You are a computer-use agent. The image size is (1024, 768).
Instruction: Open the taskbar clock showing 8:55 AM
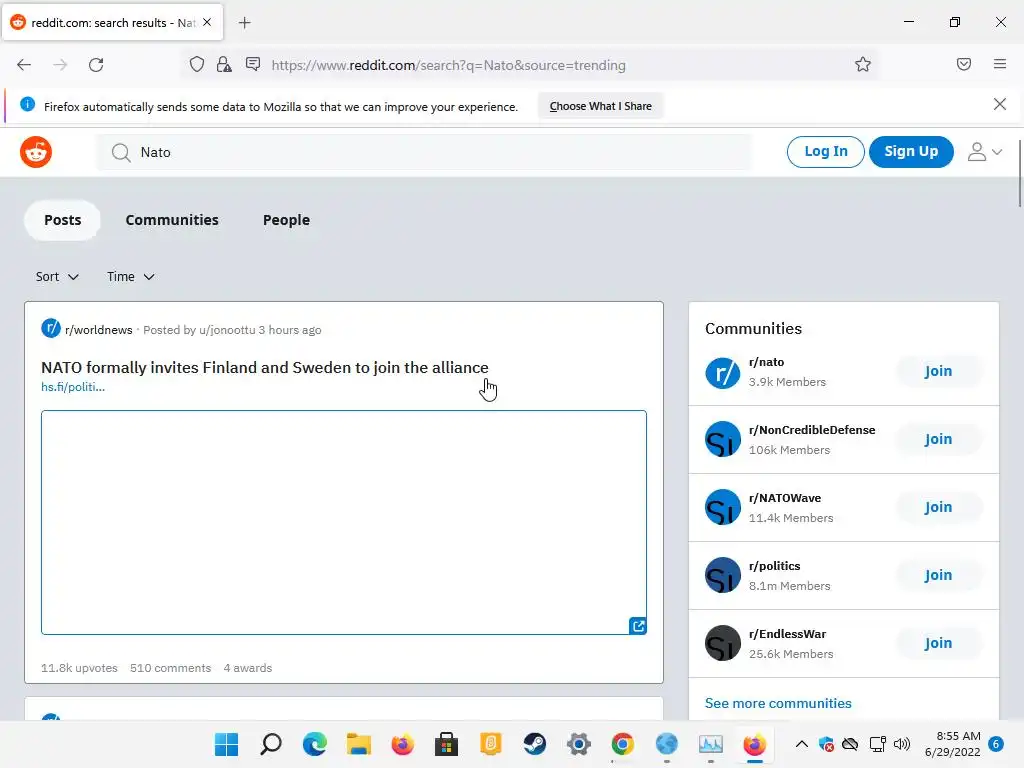953,744
